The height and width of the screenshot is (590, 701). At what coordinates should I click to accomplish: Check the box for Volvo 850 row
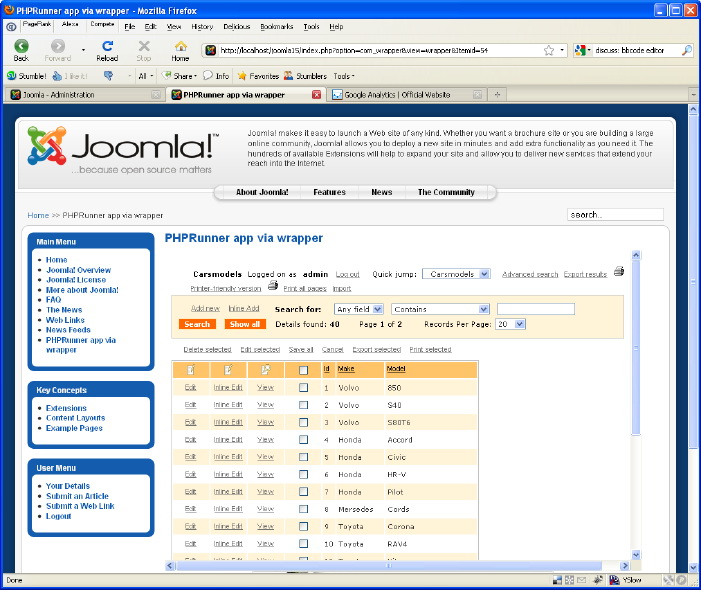[x=304, y=388]
